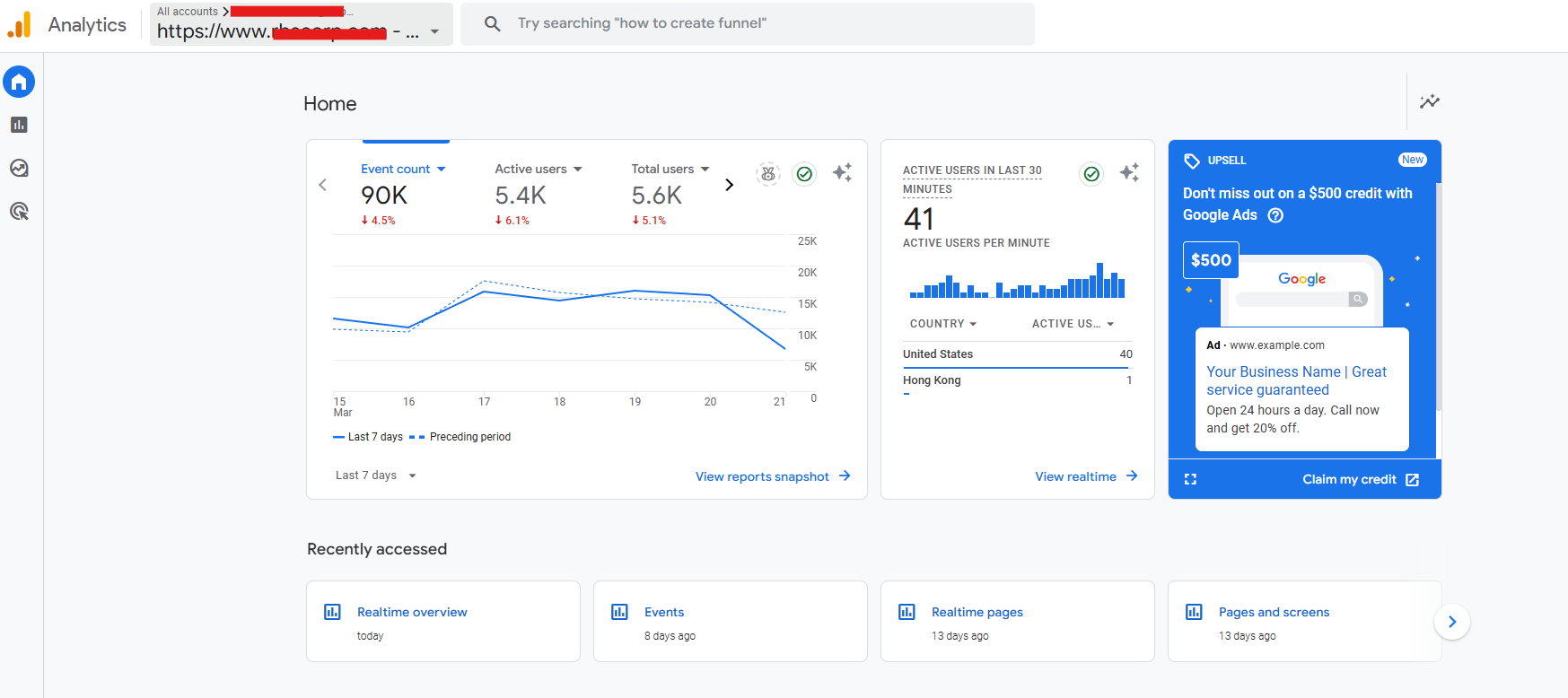Click the sparkle insights icon on users chart
1568x698 pixels.
(842, 172)
